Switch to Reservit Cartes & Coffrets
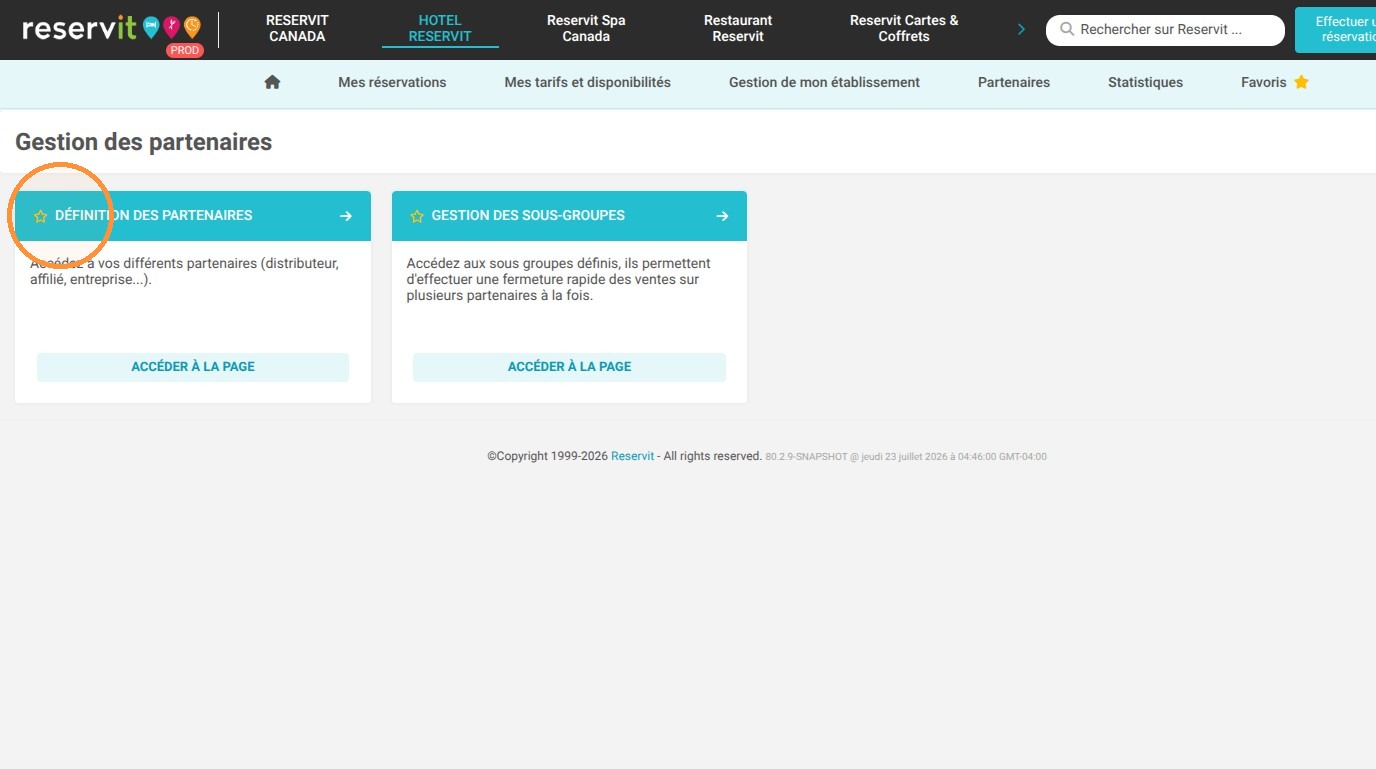Image resolution: width=1376 pixels, height=769 pixels. [904, 28]
